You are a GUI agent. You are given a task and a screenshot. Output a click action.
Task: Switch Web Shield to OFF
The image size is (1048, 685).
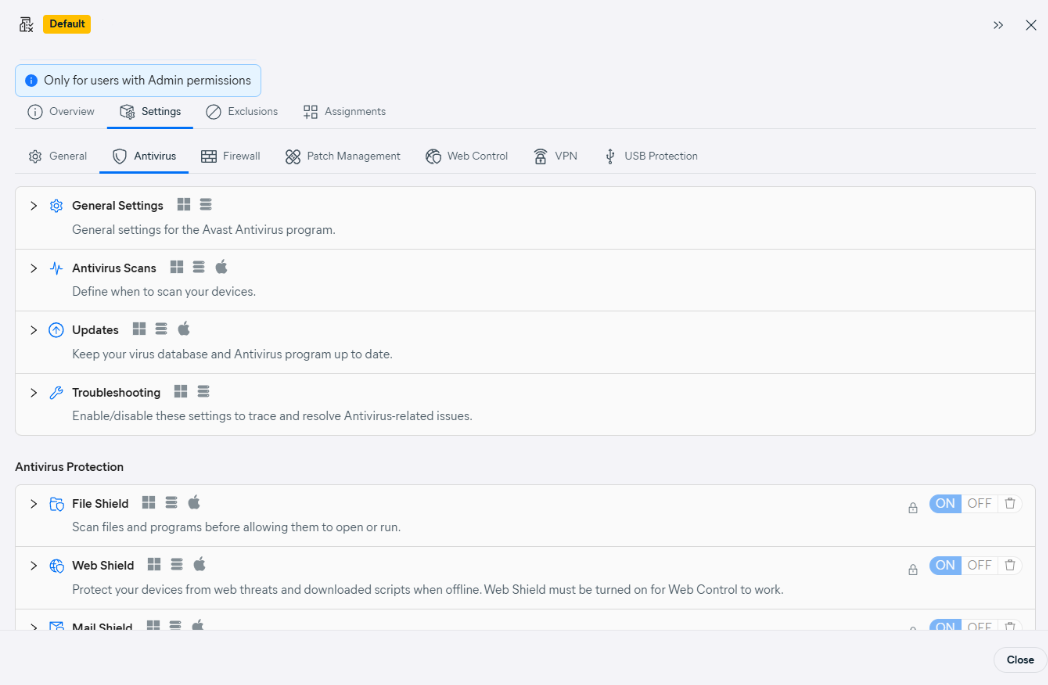pos(979,566)
